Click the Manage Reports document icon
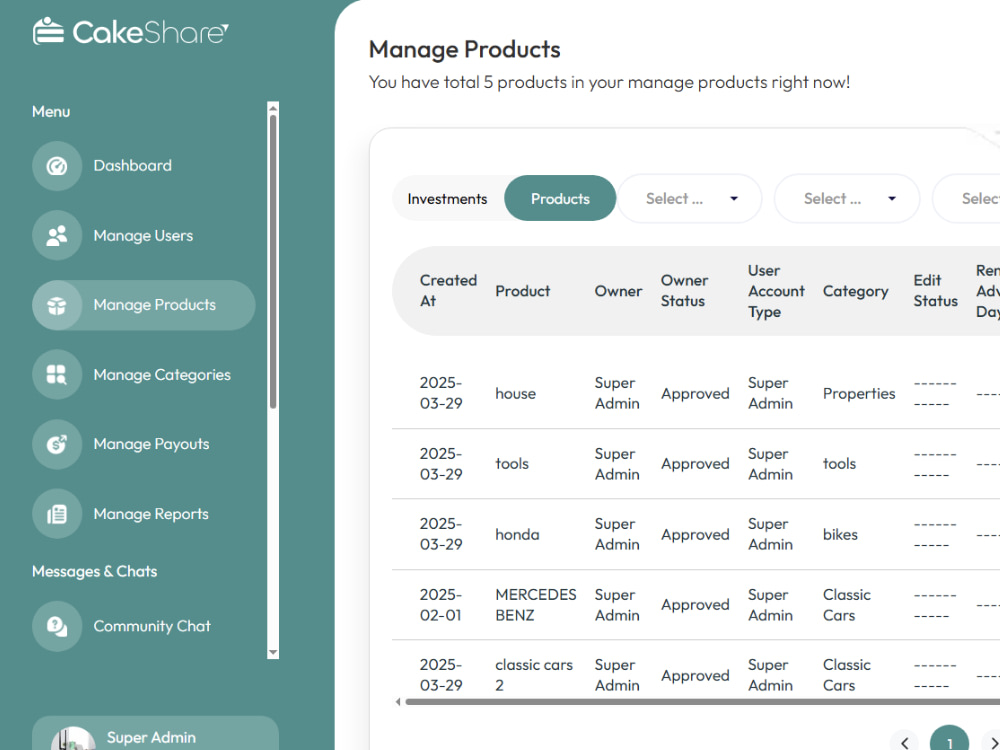The width and height of the screenshot is (1000, 750). point(57,514)
